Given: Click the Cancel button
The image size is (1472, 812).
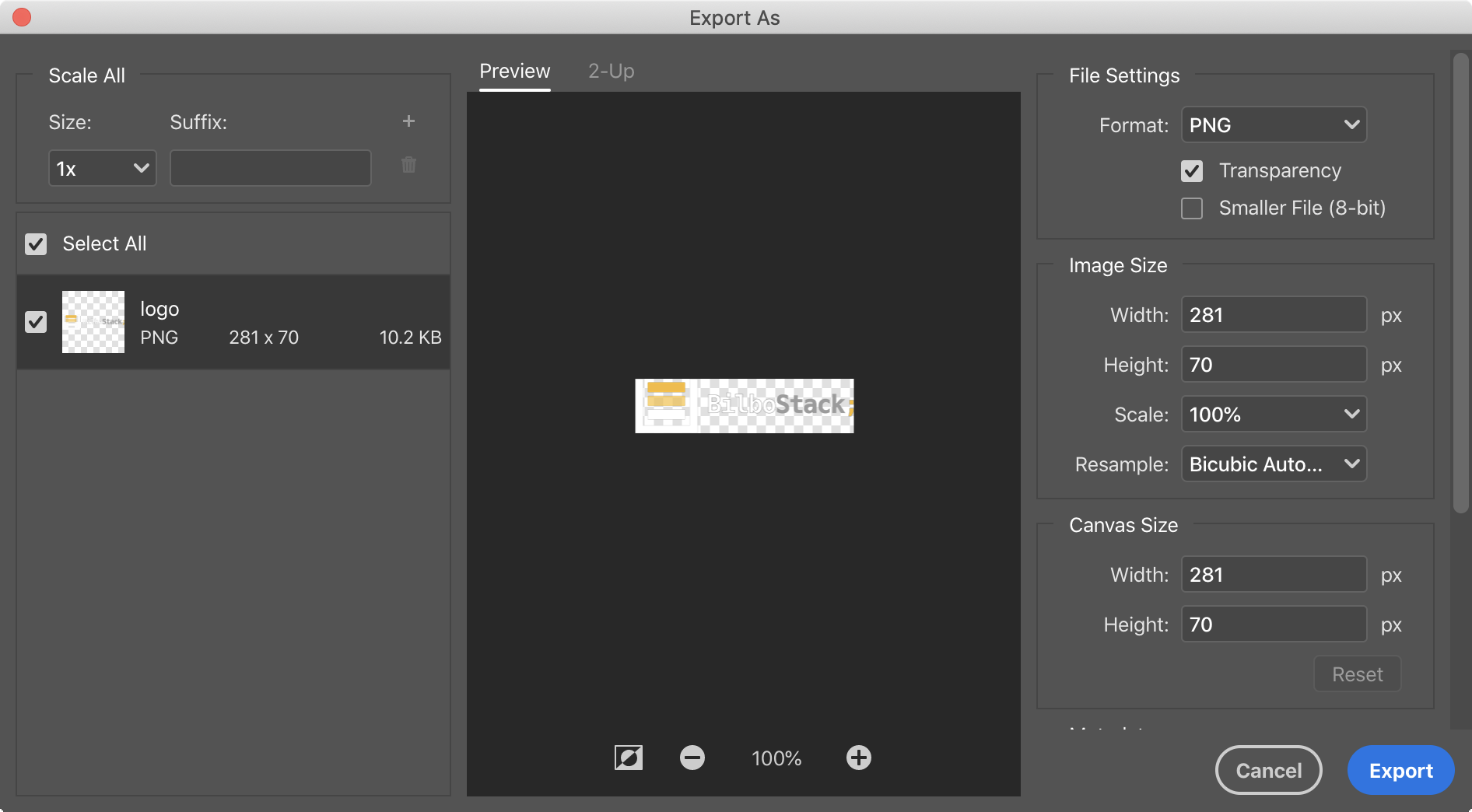Looking at the screenshot, I should coord(1269,770).
